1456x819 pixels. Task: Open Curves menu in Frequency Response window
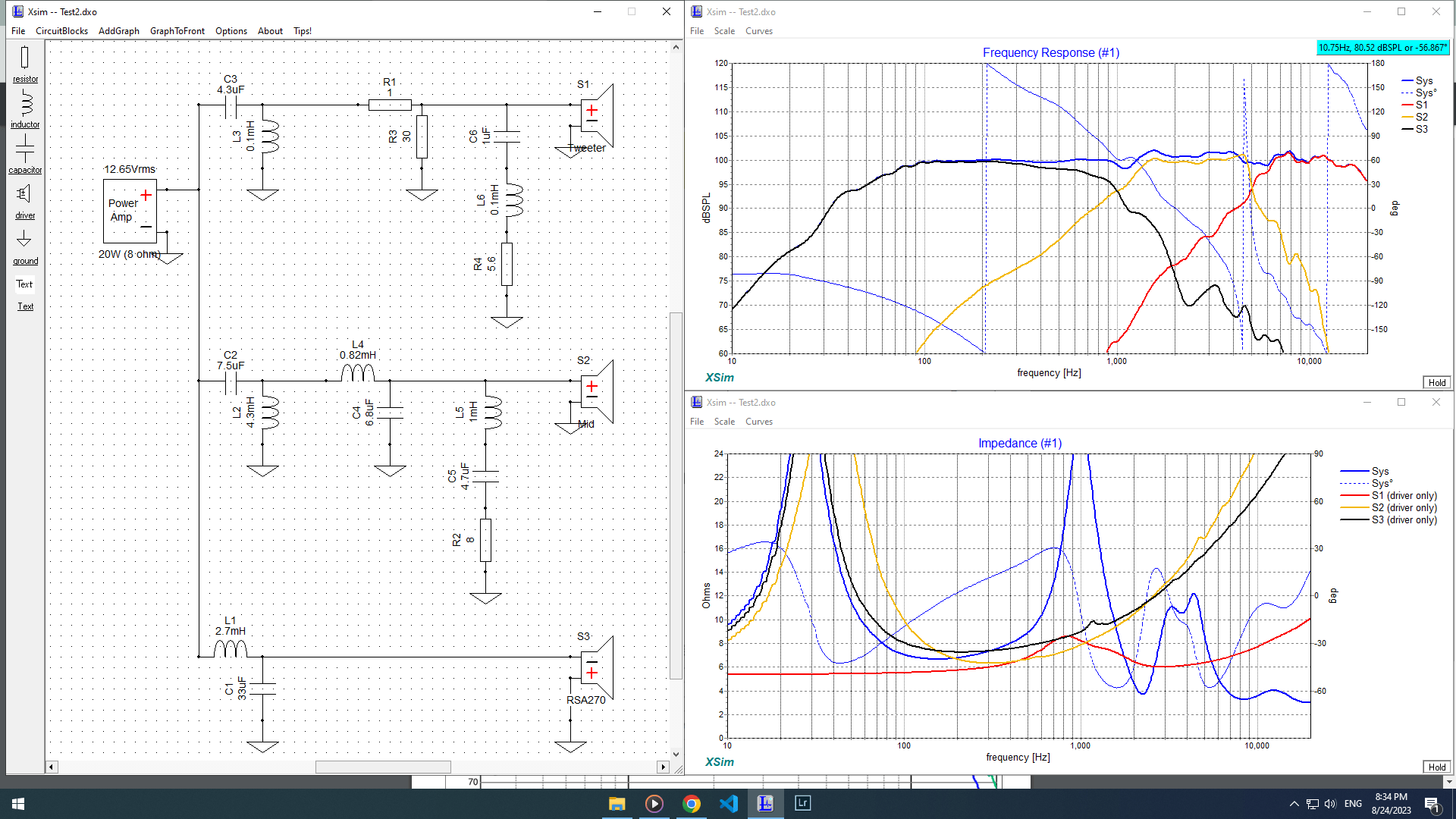pos(758,31)
